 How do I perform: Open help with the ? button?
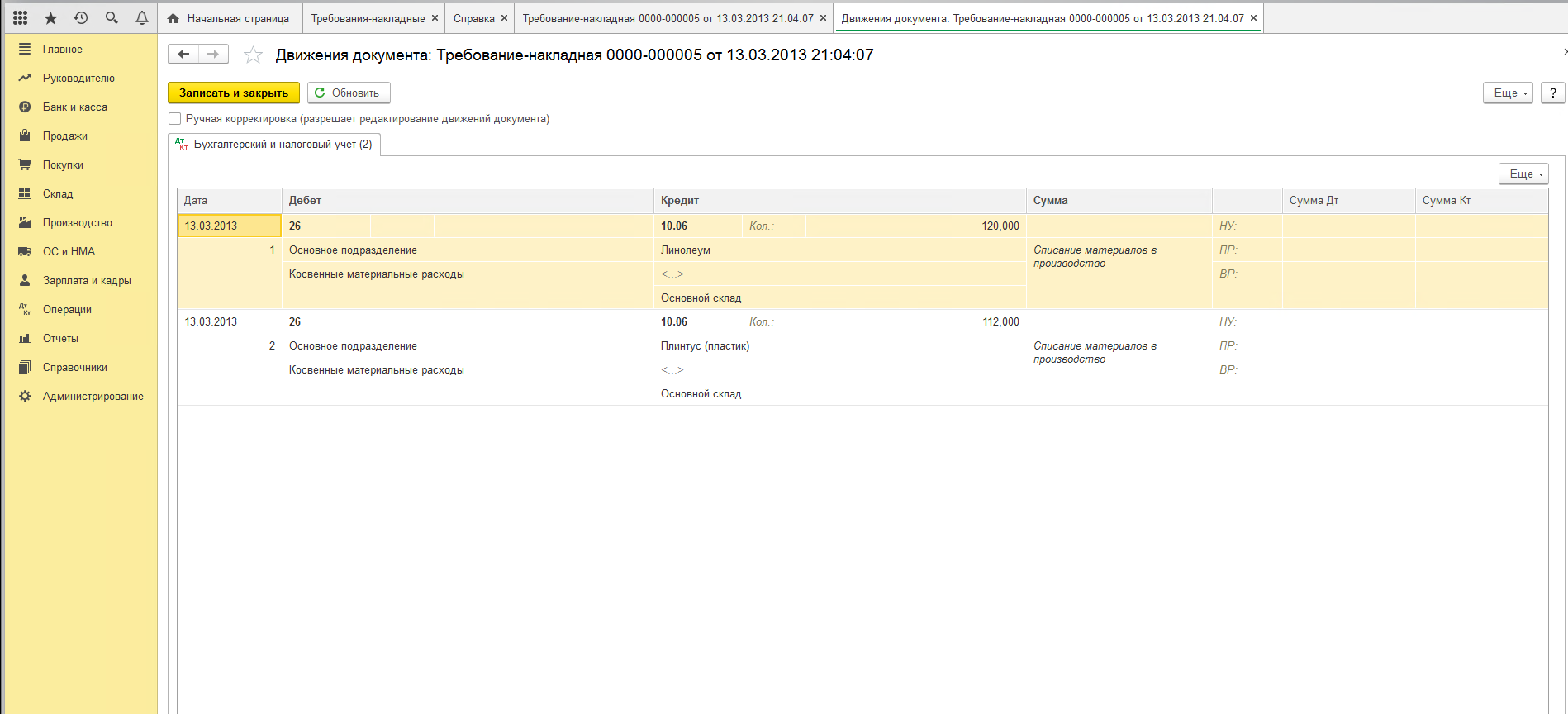pos(1553,93)
